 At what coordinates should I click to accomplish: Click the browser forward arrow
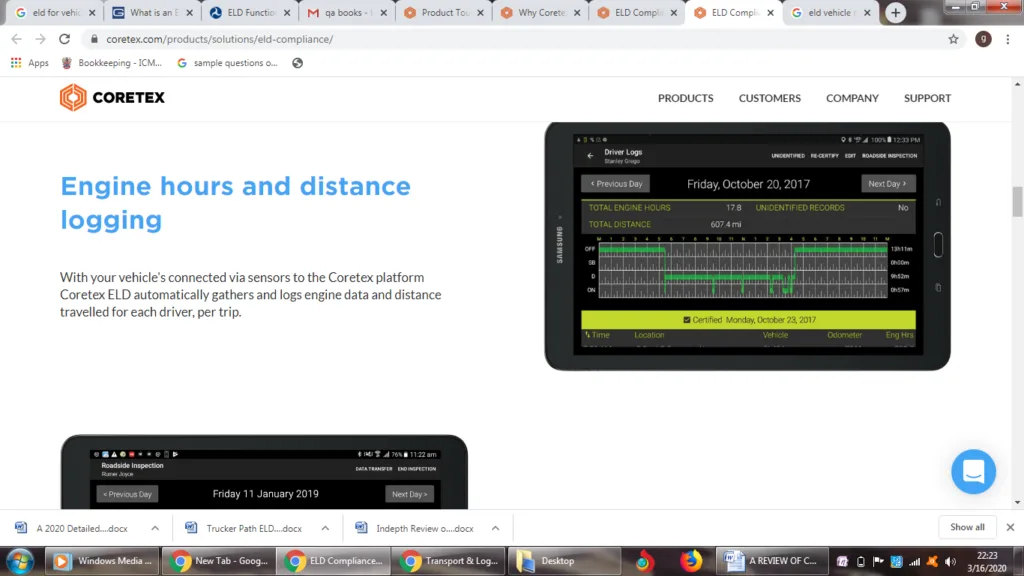point(40,39)
